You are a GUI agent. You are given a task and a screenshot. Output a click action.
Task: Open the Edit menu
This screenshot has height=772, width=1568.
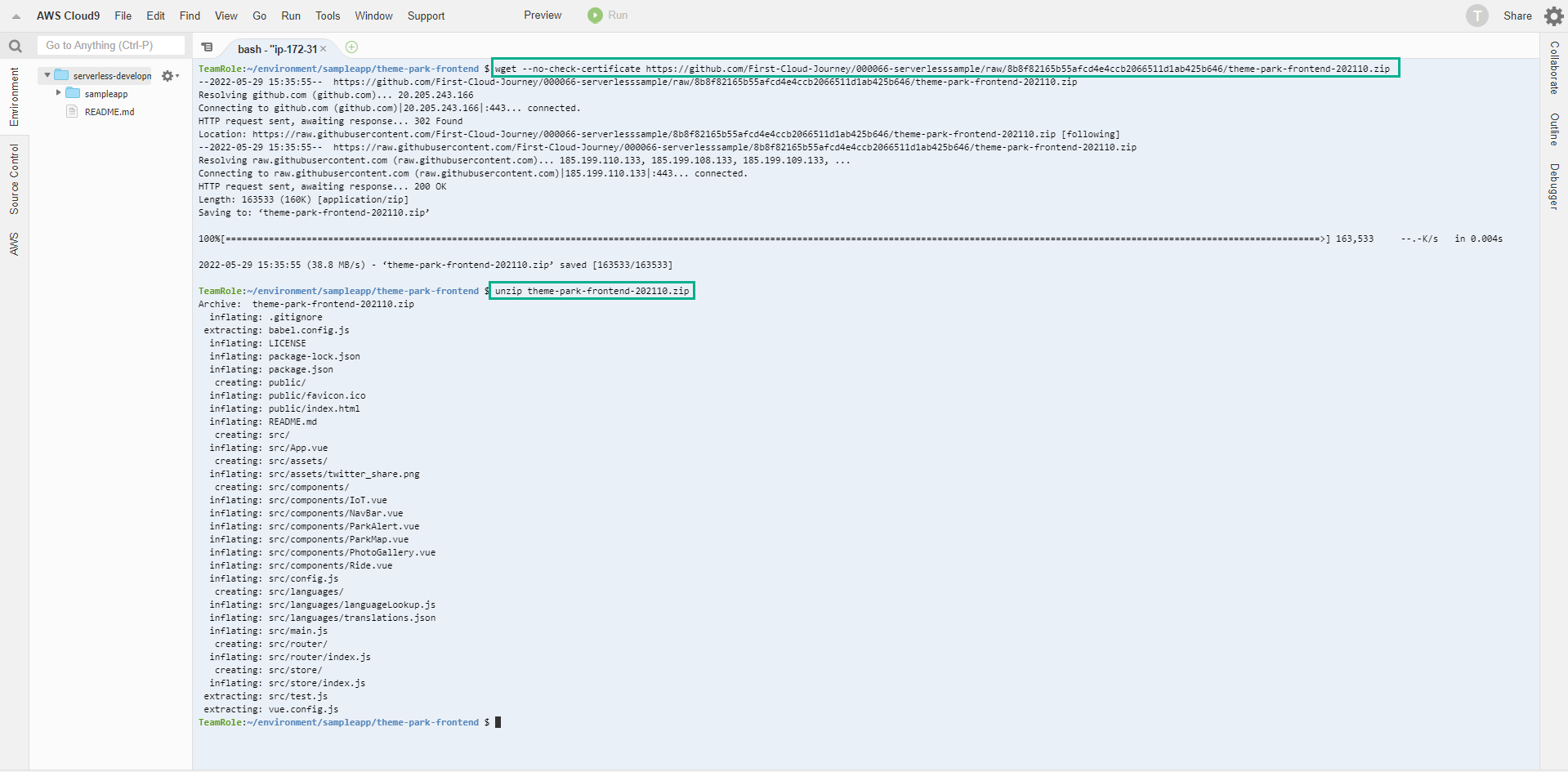(x=155, y=16)
